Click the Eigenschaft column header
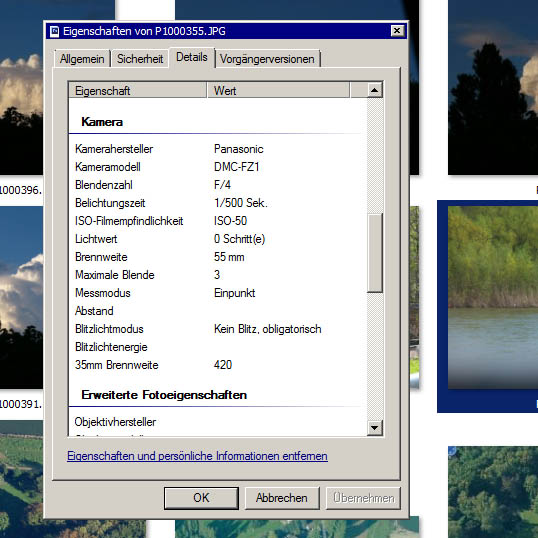This screenshot has height=538, width=538. (138, 91)
